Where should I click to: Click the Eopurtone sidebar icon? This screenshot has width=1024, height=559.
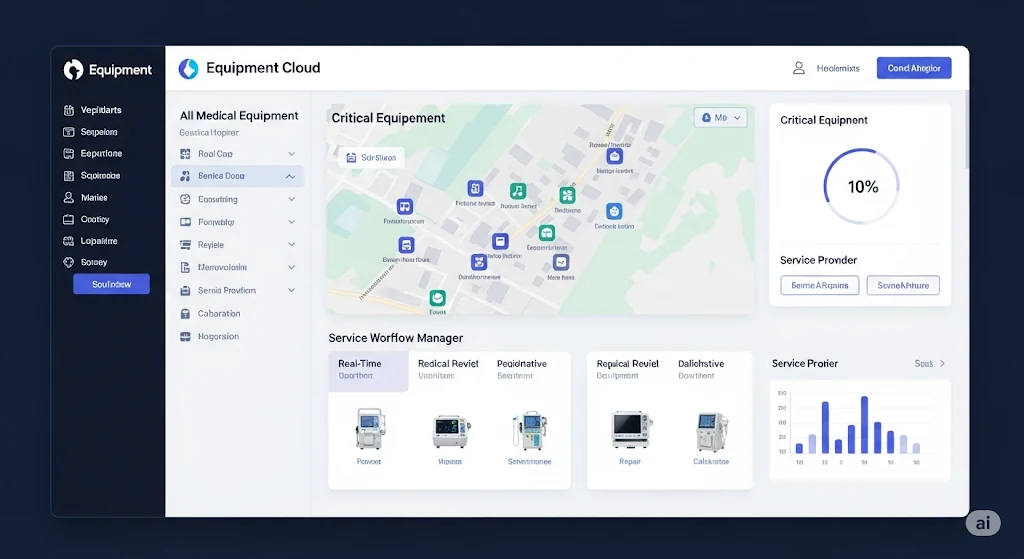point(69,153)
